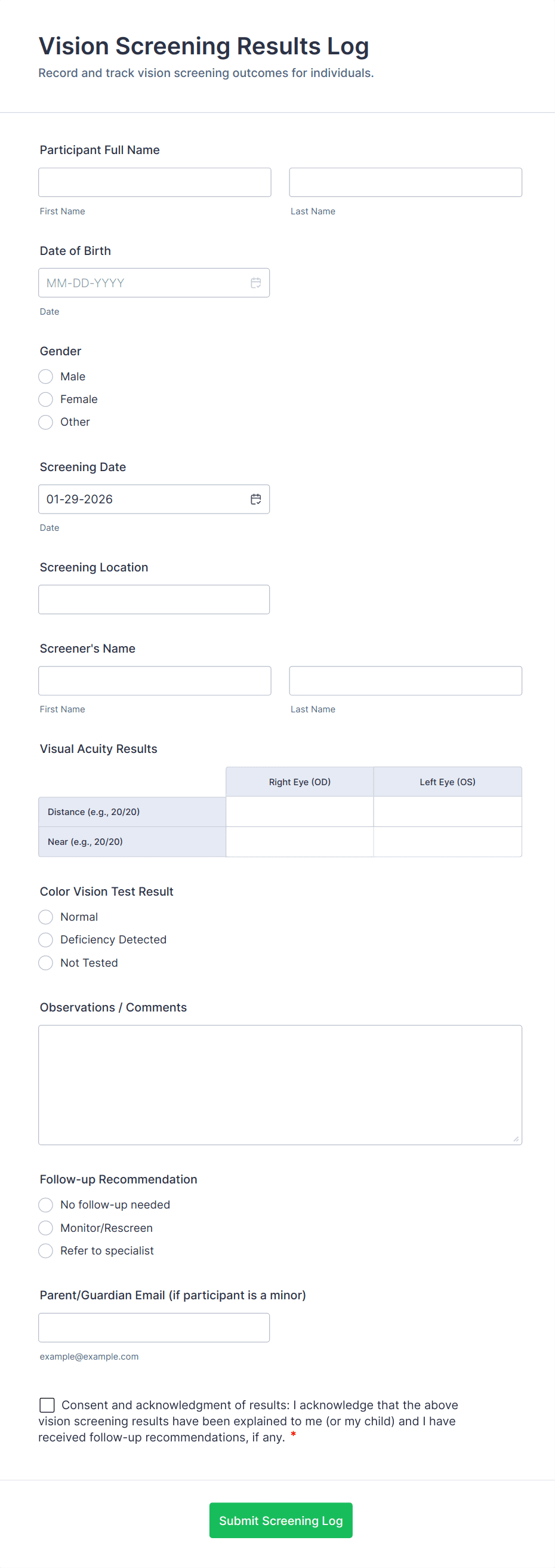Screen dimensions: 555x1568
Task: Click the Observations / Comments text area
Action: point(280,1085)
